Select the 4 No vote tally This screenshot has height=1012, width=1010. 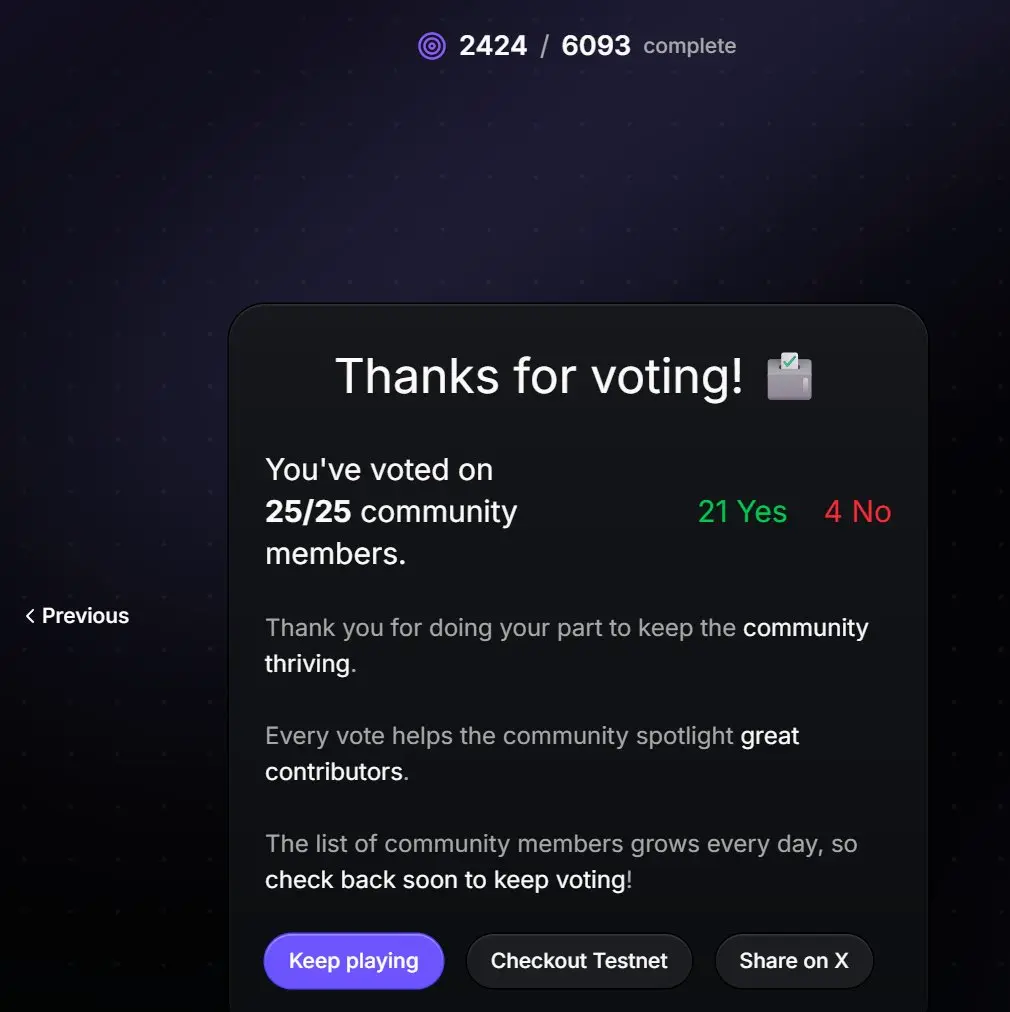click(858, 512)
